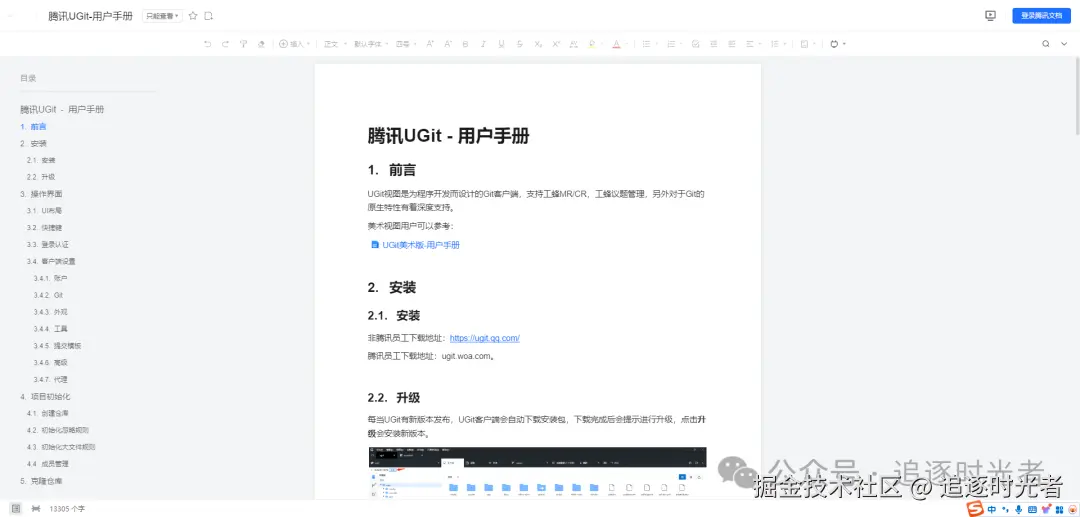Screen dimensions: 1080x517
Task: Open the page layout dropdown in toolbar
Action: [x=808, y=44]
